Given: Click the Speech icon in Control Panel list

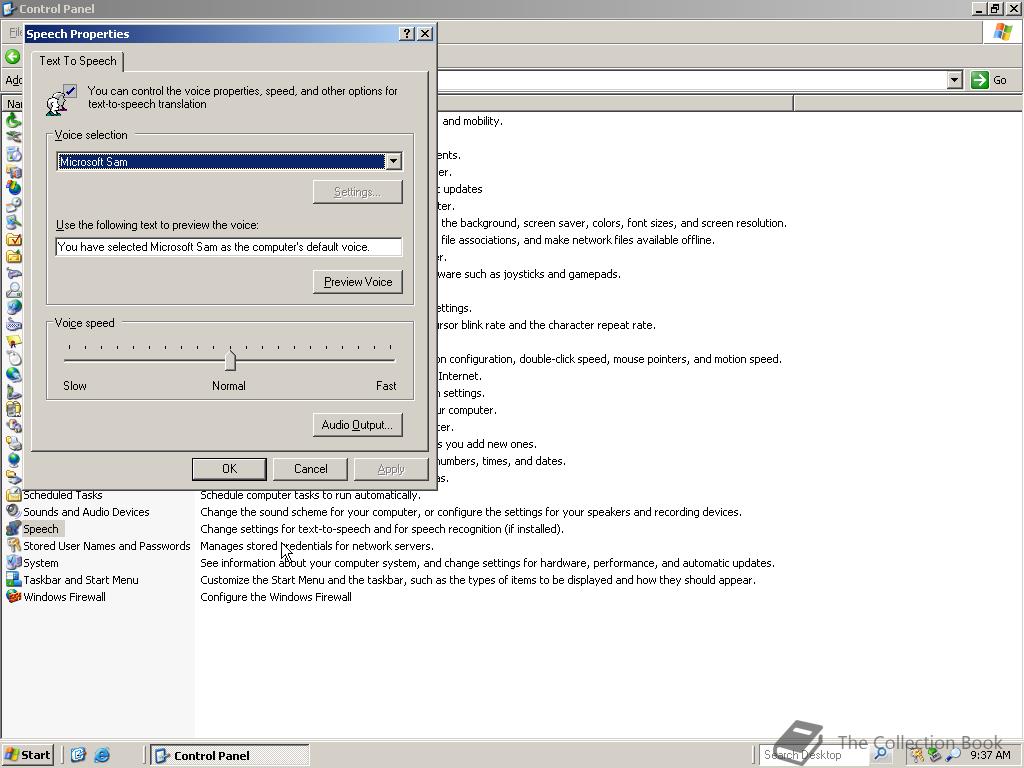Looking at the screenshot, I should [x=13, y=528].
